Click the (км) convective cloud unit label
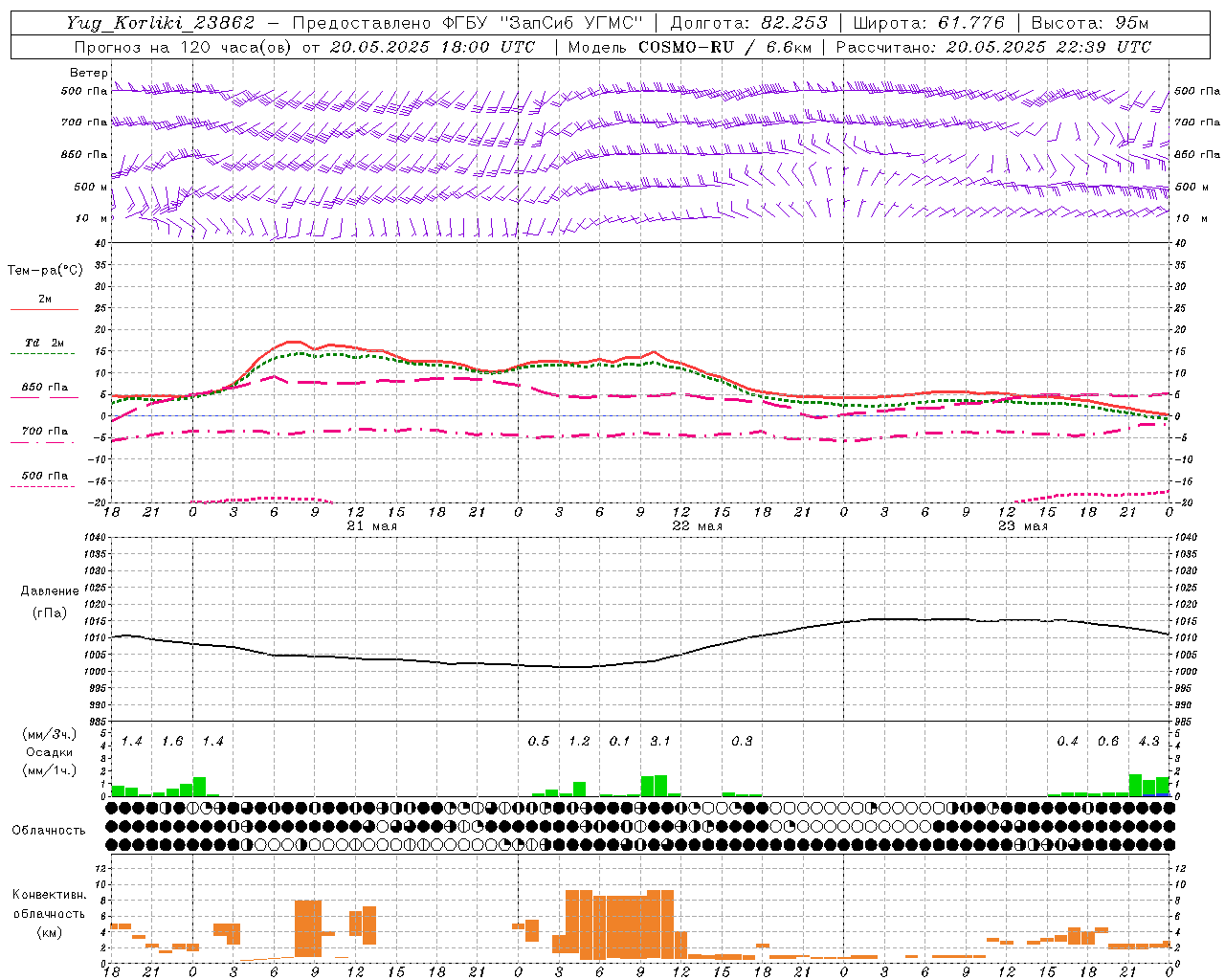Image resolution: width=1225 pixels, height=980 pixels. pyautogui.click(x=49, y=932)
